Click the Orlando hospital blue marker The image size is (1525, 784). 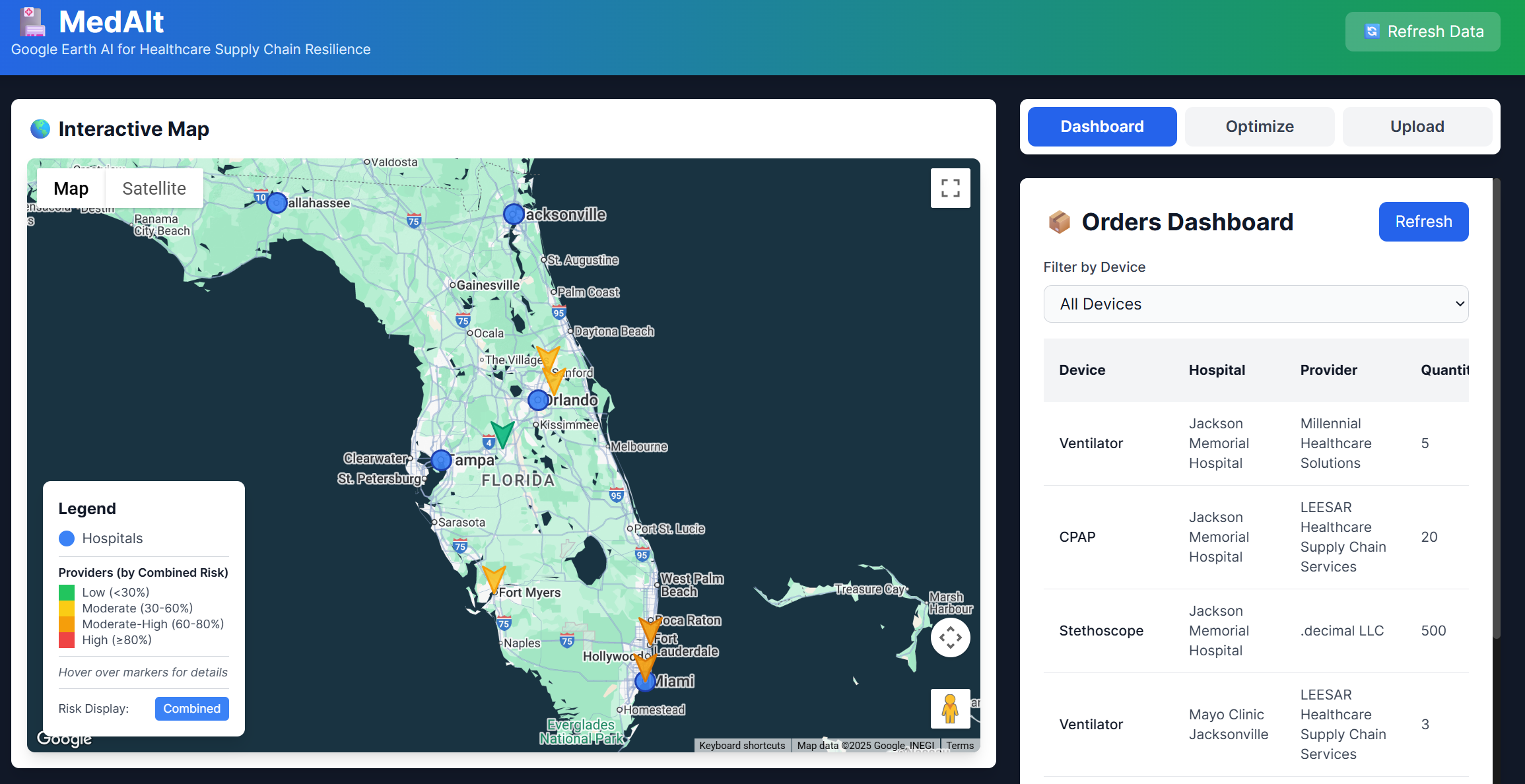click(x=538, y=400)
